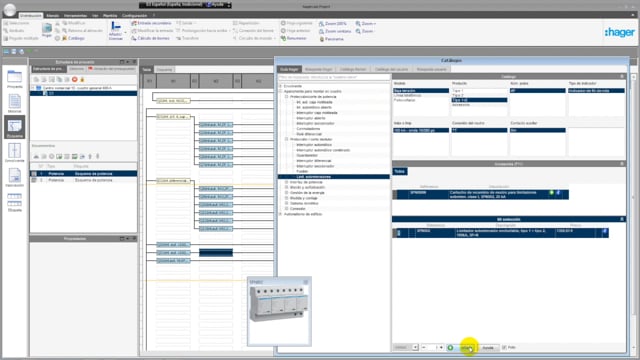Select the Esquema sidebar icon

[15, 127]
